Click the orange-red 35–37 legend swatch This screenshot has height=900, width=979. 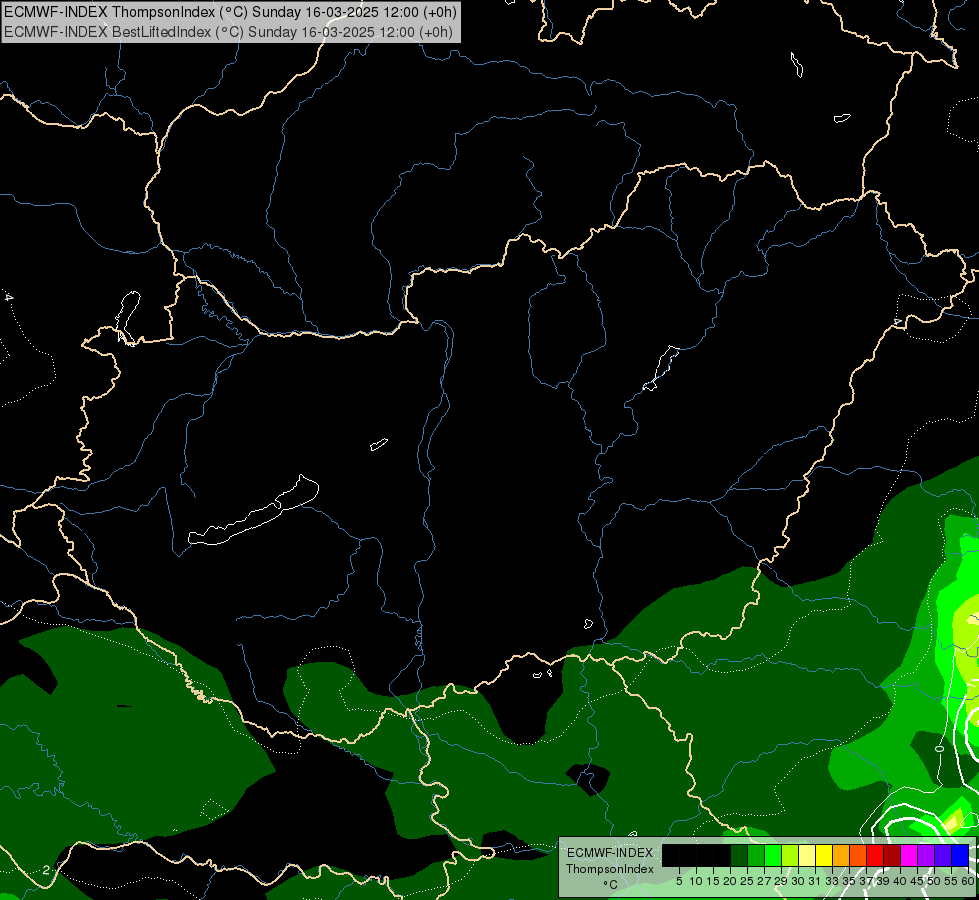point(858,856)
